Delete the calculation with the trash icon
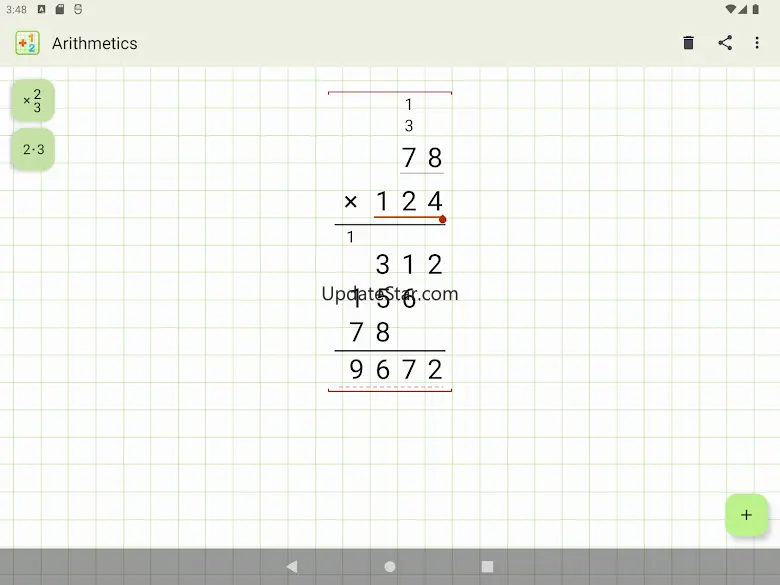 (688, 43)
